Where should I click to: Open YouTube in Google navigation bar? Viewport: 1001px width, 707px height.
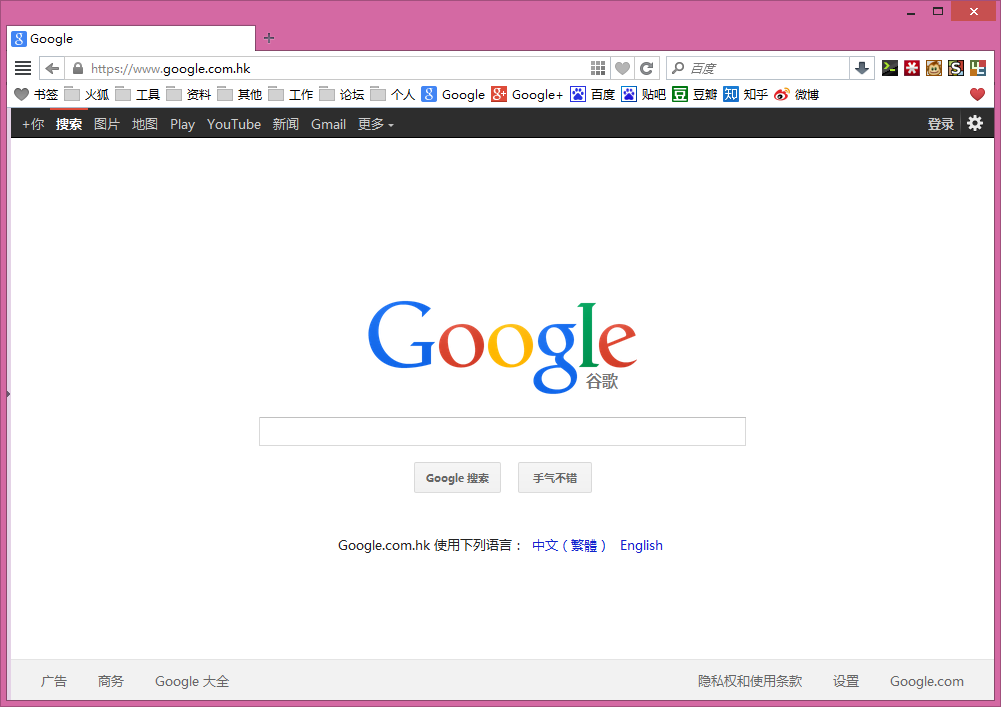point(234,124)
